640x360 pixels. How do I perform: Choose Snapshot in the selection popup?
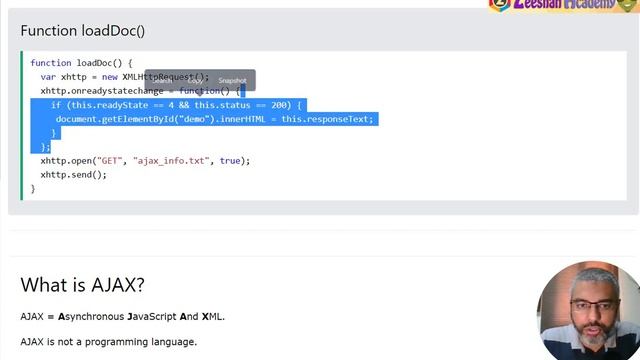(232, 80)
